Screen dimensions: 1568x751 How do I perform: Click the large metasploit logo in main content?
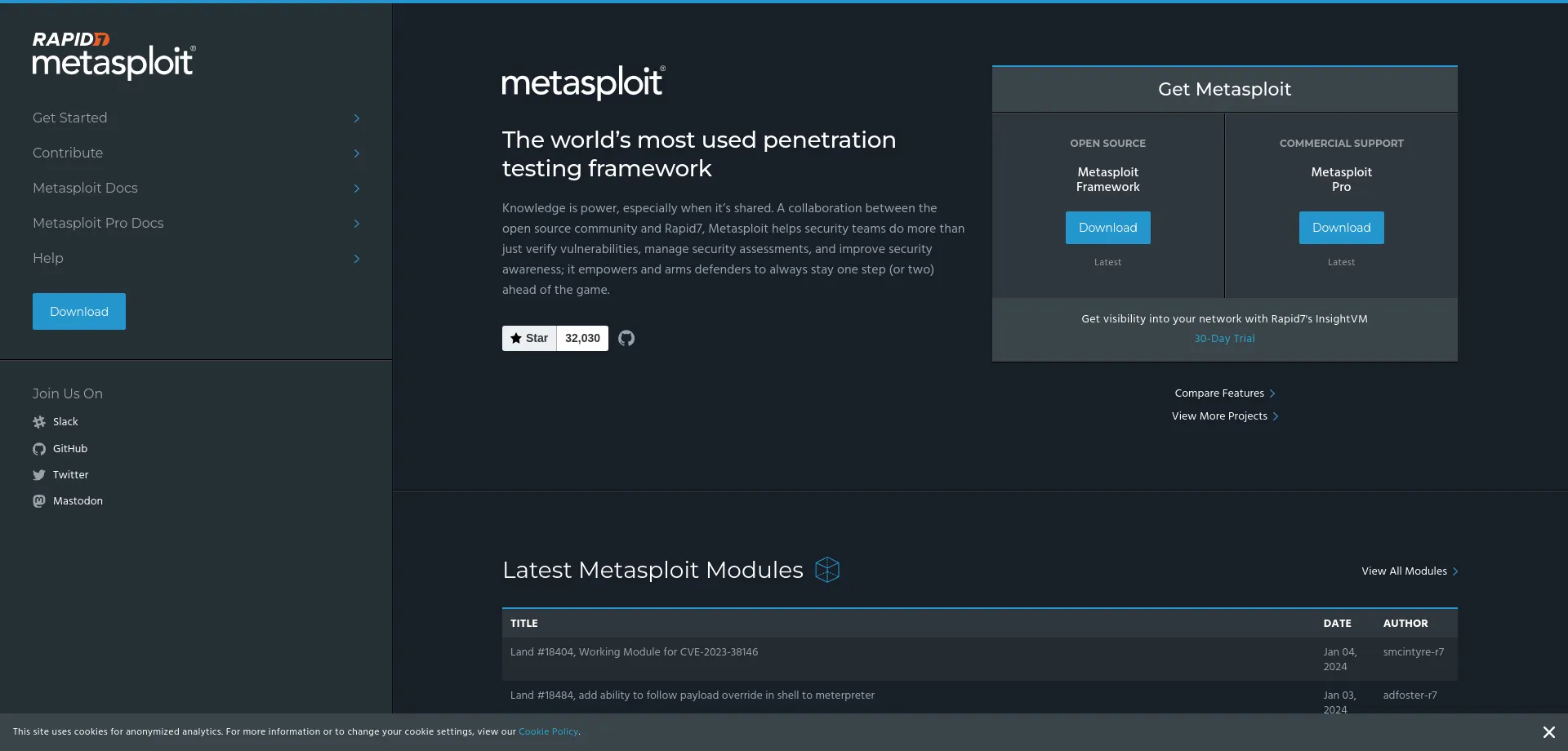pyautogui.click(x=584, y=82)
